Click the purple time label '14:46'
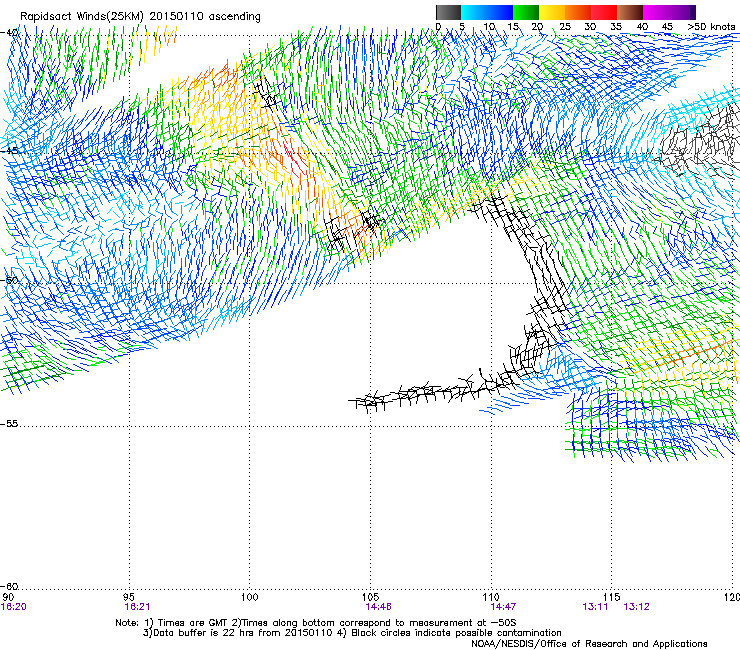Screen dimensions: 740x650 pos(378,607)
